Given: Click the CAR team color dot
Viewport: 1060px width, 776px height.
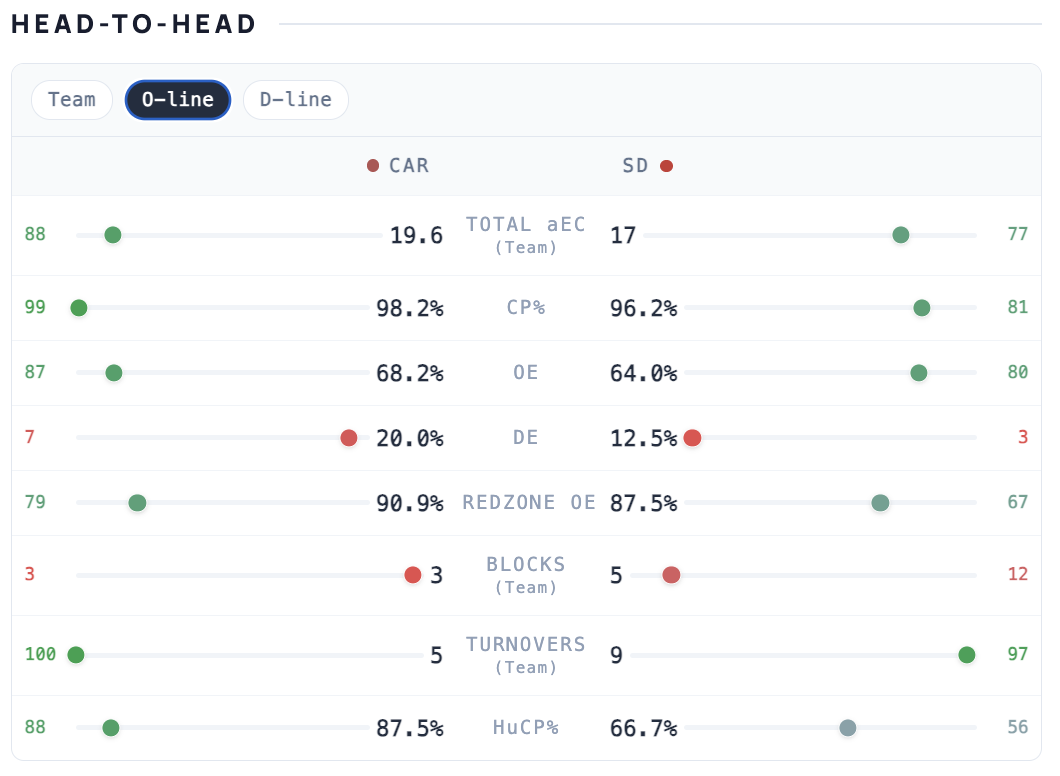Looking at the screenshot, I should click(373, 166).
